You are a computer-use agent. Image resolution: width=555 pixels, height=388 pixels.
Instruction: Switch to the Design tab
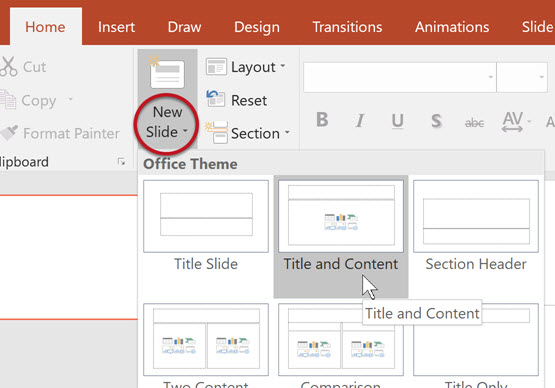point(257,27)
